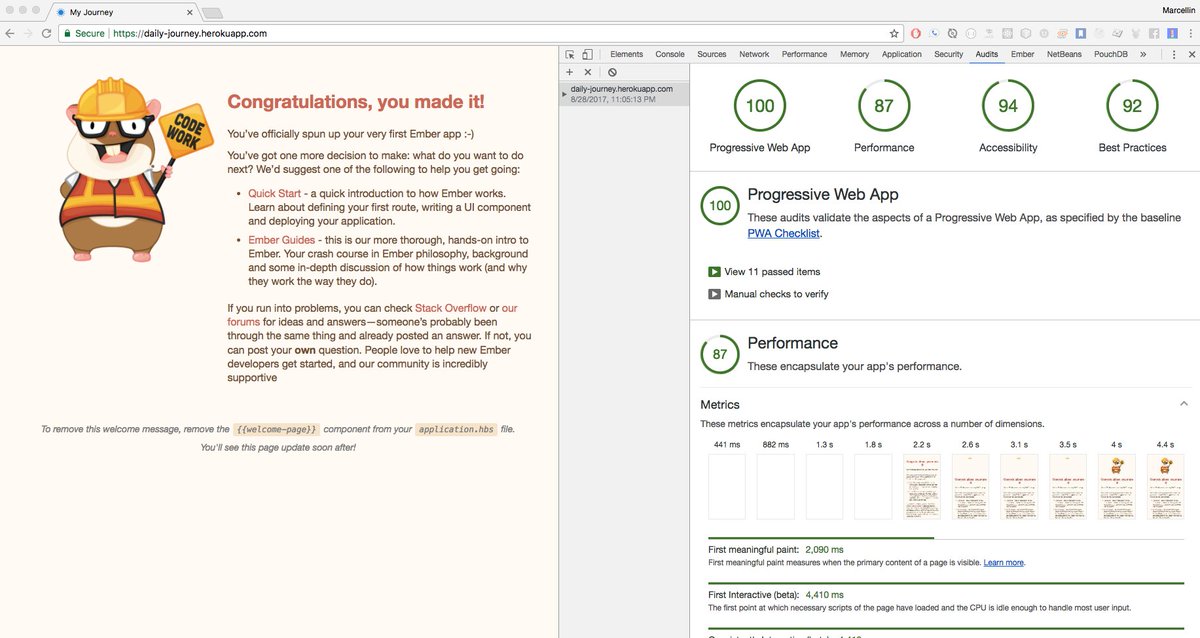The height and width of the screenshot is (638, 1200).
Task: Click the circular arrows extension icon
Action: click(952, 33)
